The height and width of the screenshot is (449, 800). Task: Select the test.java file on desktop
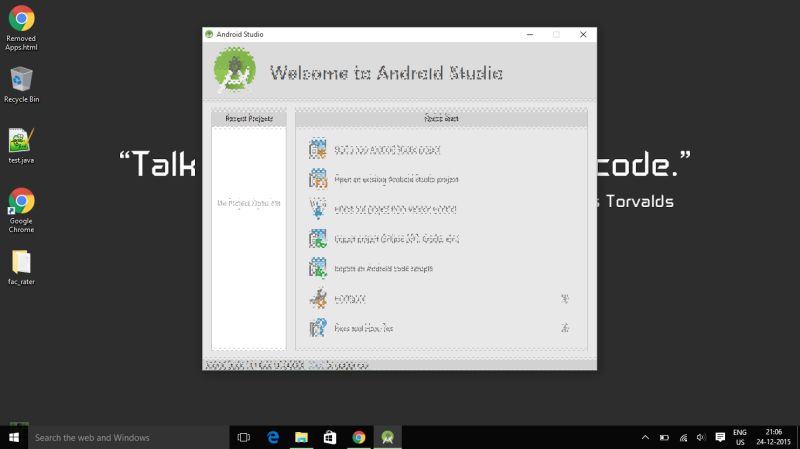tap(21, 146)
